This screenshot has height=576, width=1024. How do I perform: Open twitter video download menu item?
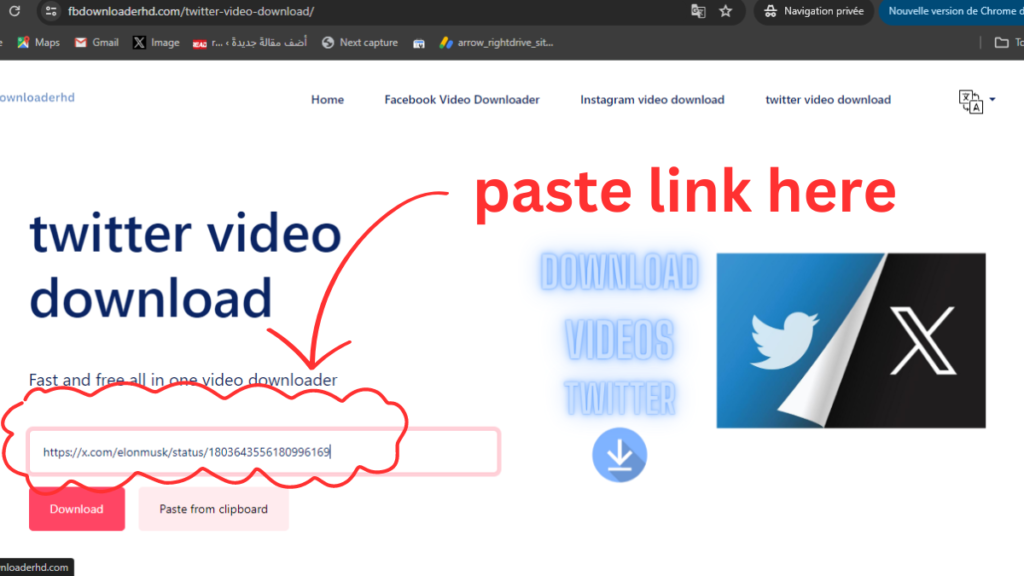click(x=827, y=99)
